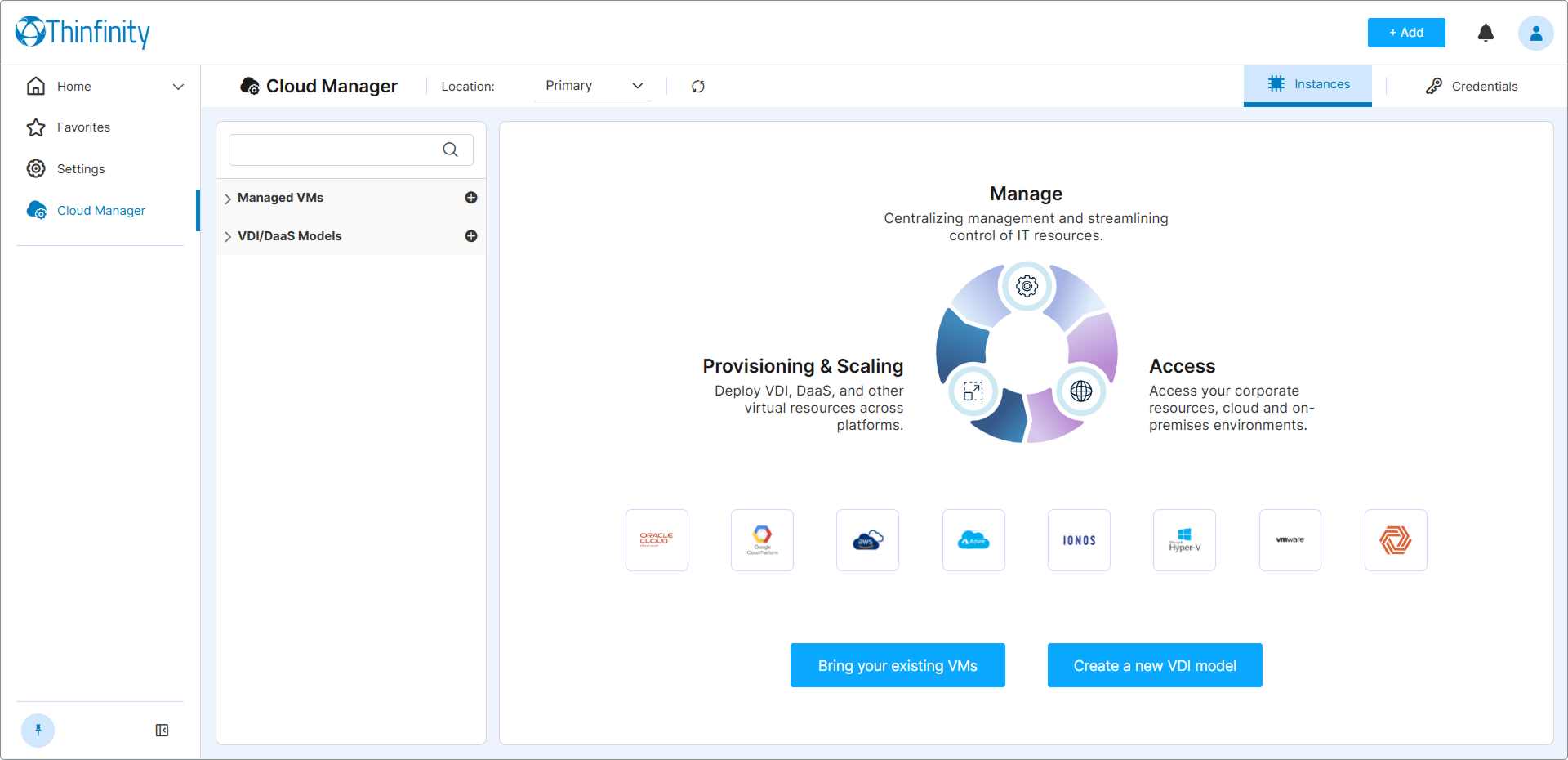Select the orange hexagon provider tile

(1396, 540)
